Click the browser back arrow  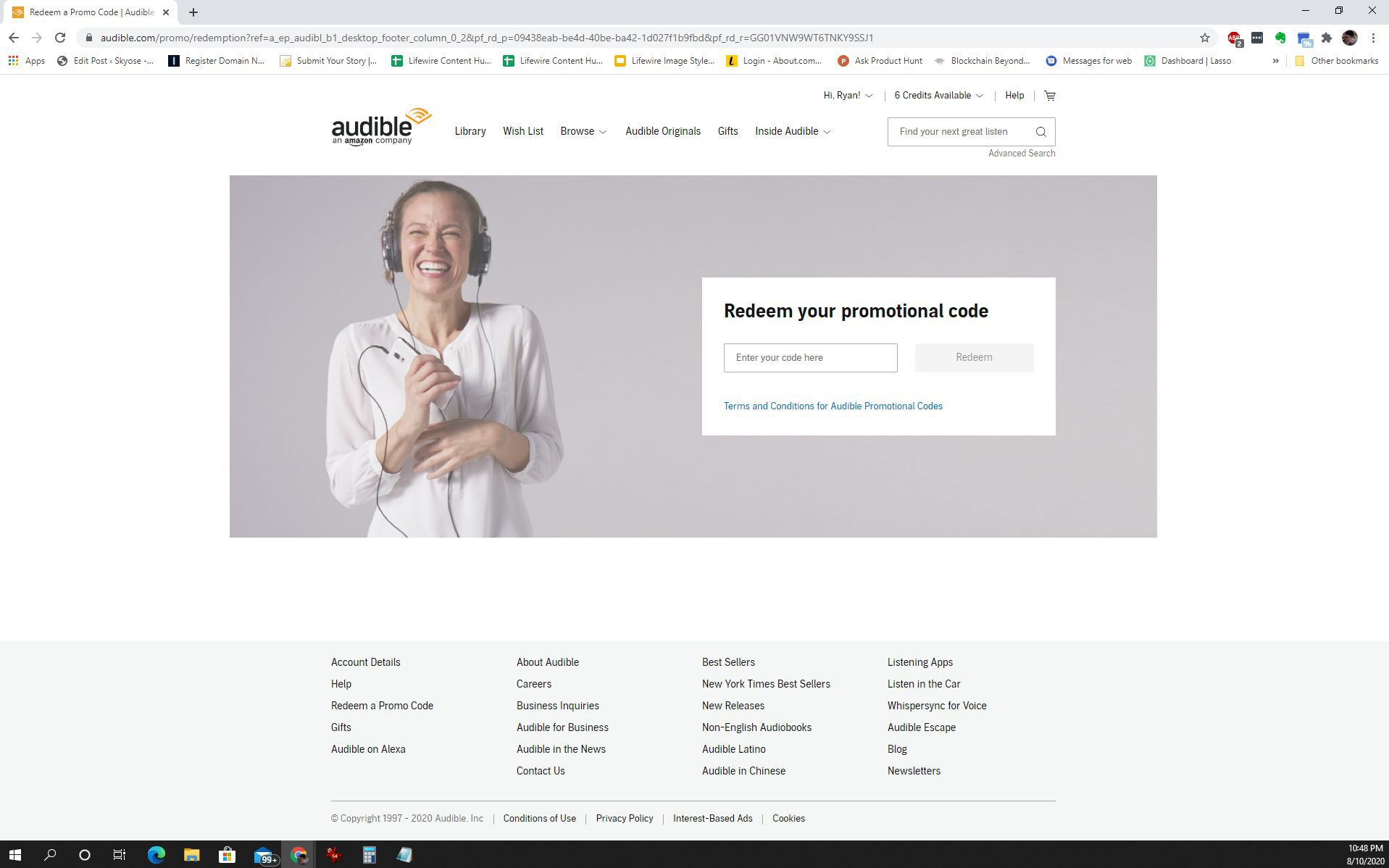coord(14,38)
